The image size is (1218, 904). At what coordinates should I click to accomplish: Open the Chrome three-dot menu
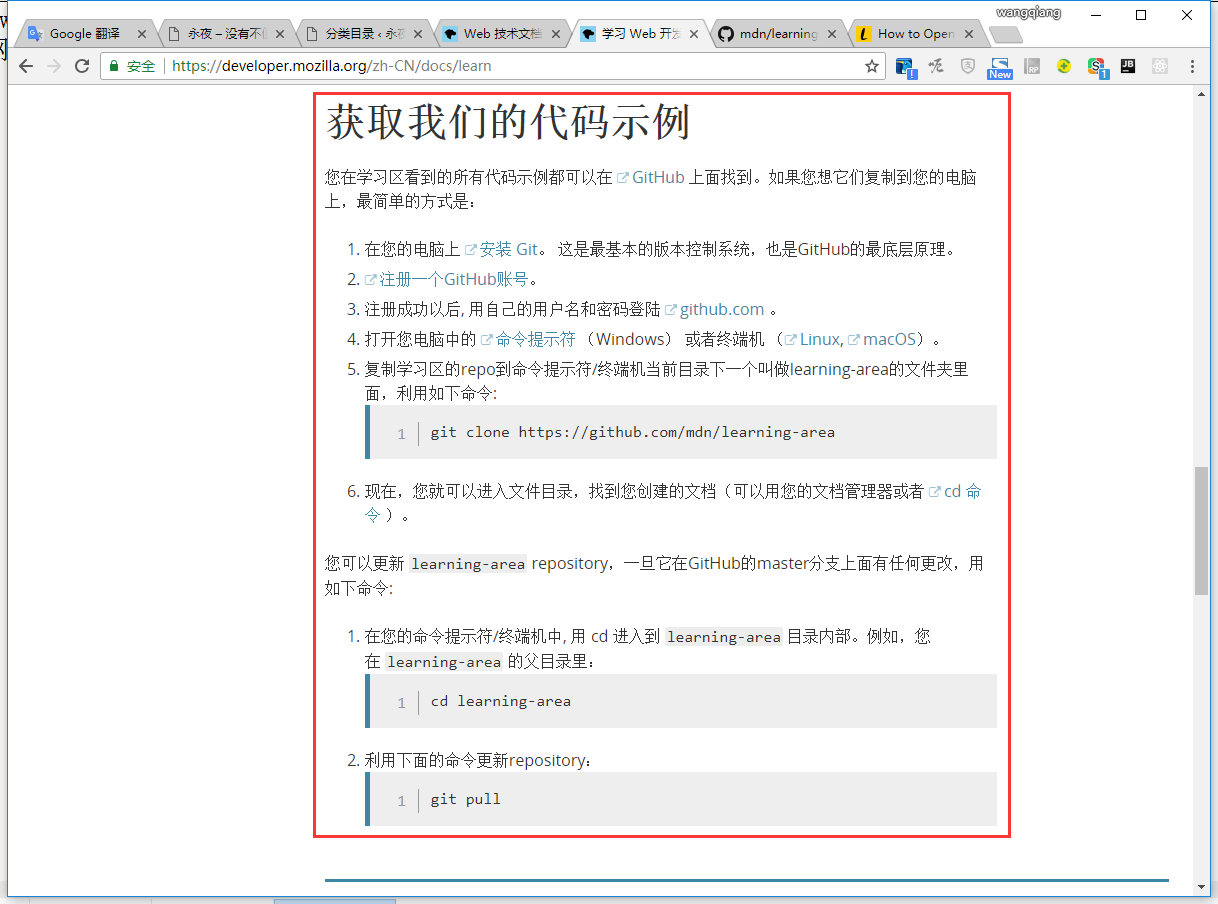(1192, 66)
